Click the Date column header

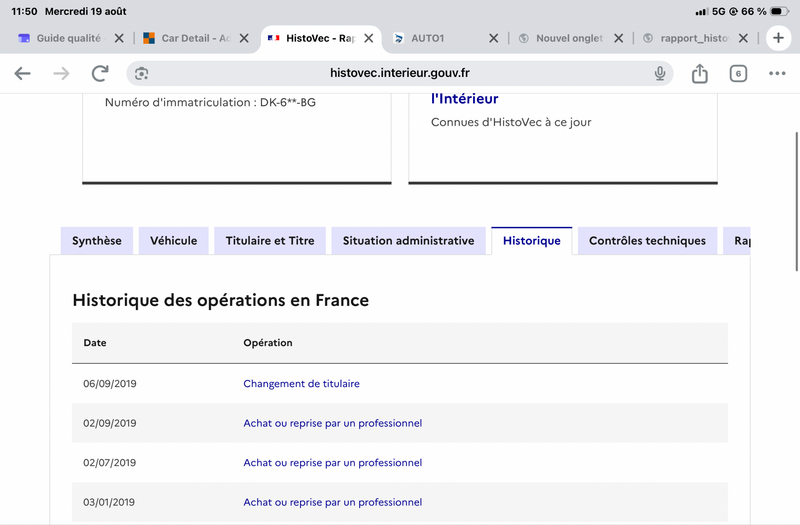pyautogui.click(x=95, y=343)
